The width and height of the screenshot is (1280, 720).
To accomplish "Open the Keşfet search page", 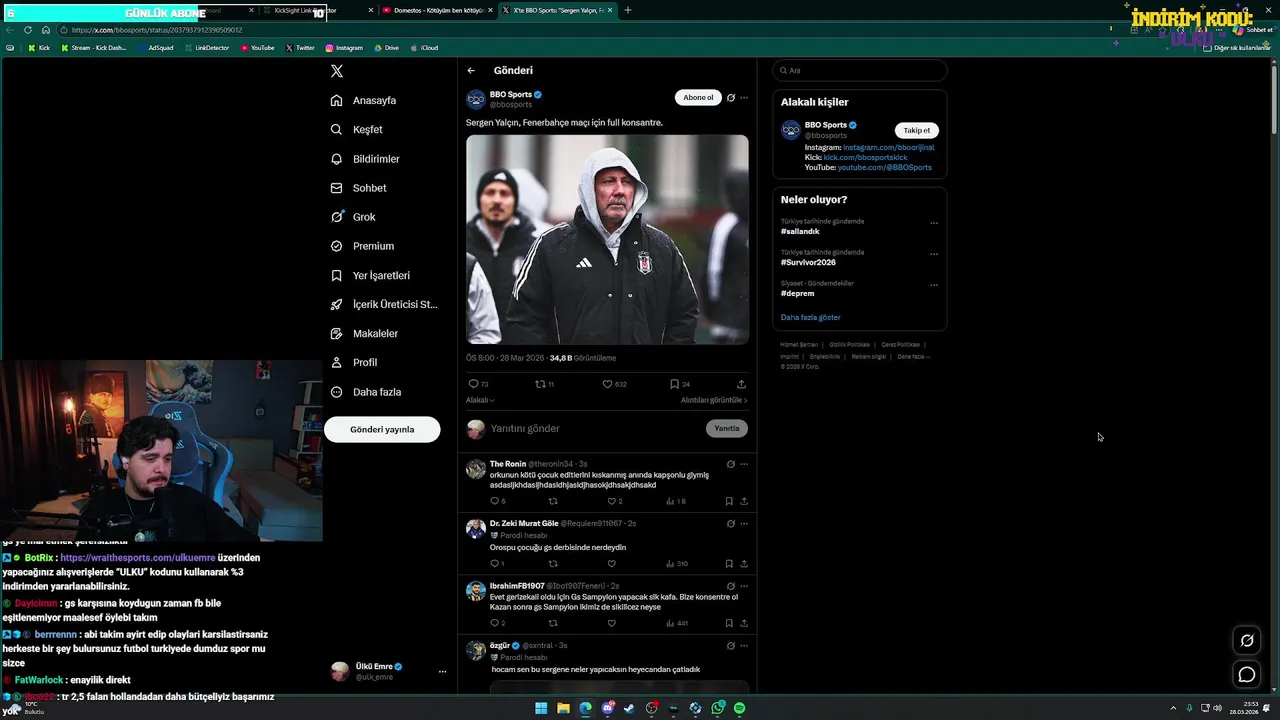I will click(x=357, y=129).
